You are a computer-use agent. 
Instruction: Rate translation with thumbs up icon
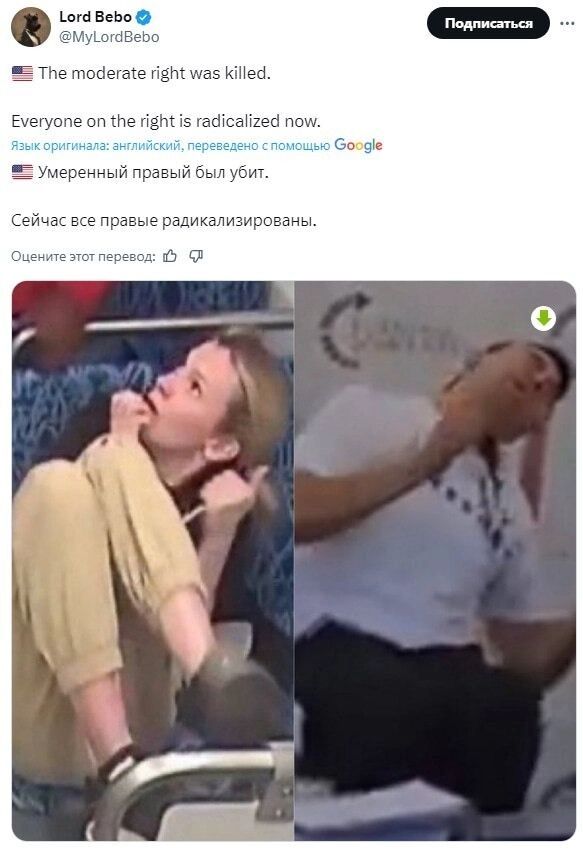click(x=170, y=256)
